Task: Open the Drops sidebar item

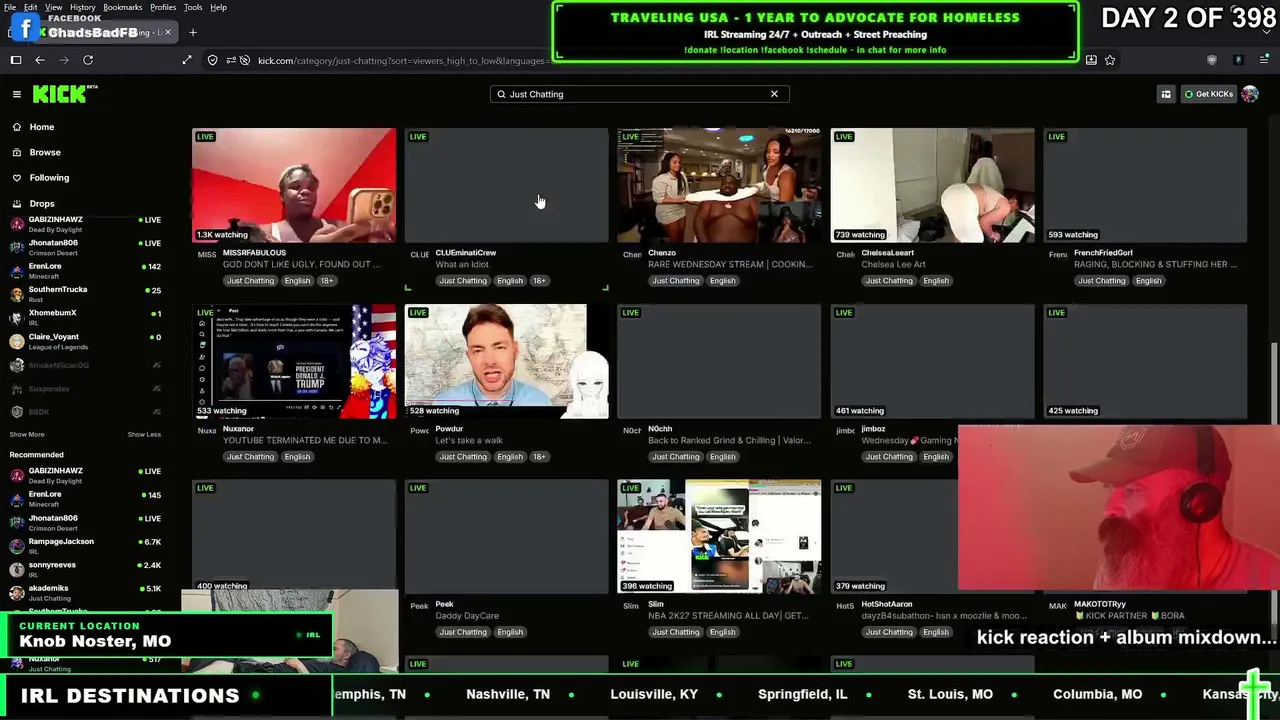Action: [x=42, y=203]
